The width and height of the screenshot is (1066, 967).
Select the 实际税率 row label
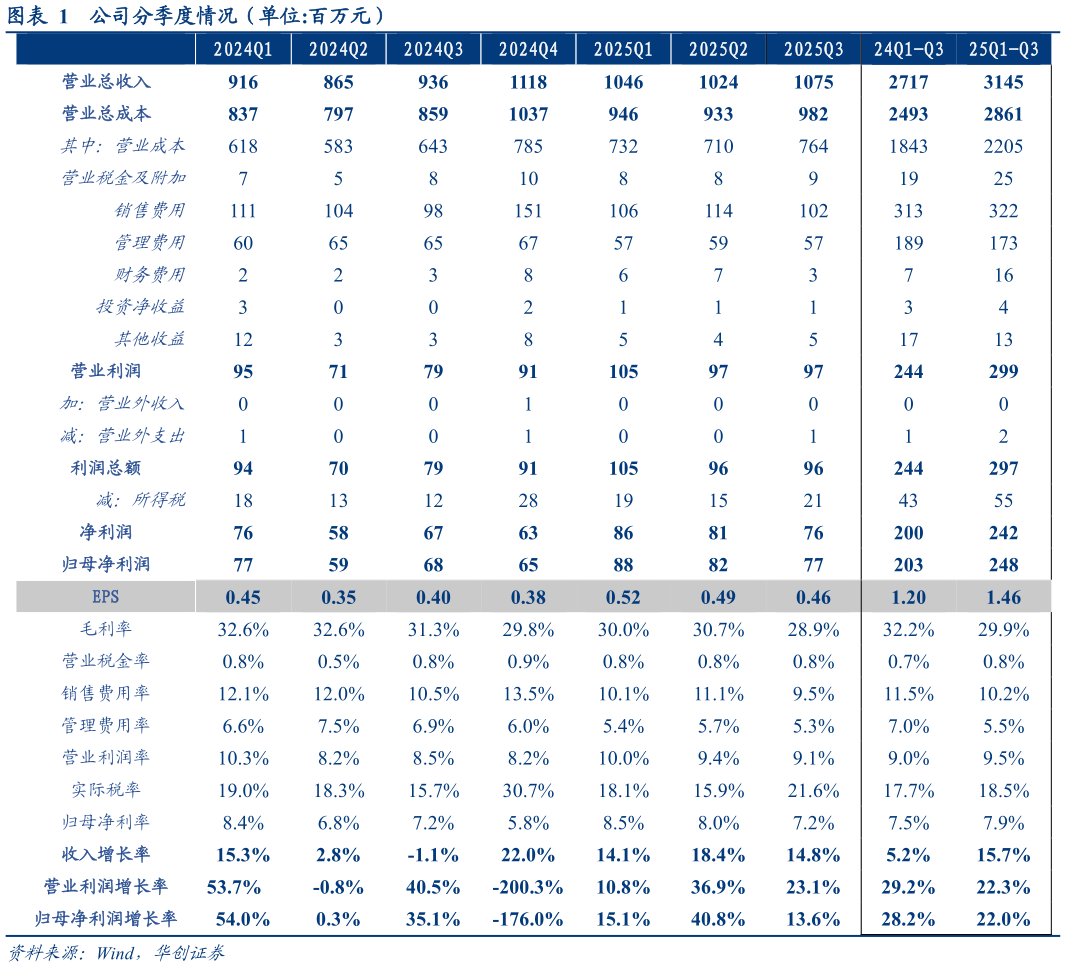click(106, 790)
